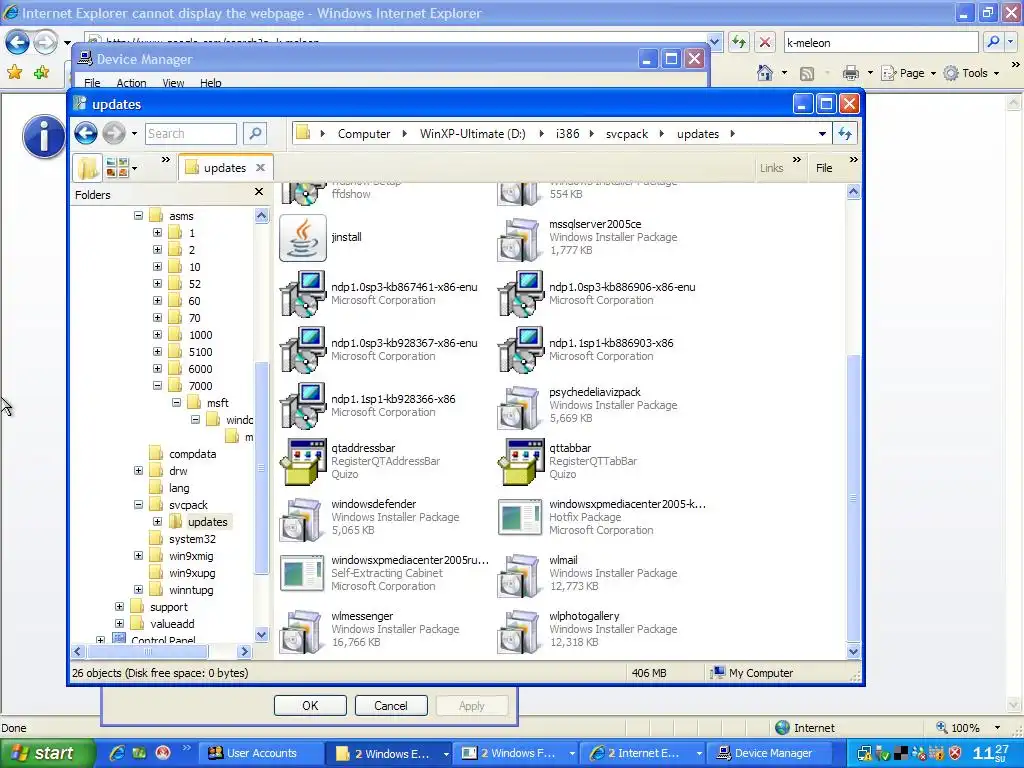This screenshot has width=1024, height=768.
Task: Select the psychedeliavizpack installer icon
Action: 520,406
